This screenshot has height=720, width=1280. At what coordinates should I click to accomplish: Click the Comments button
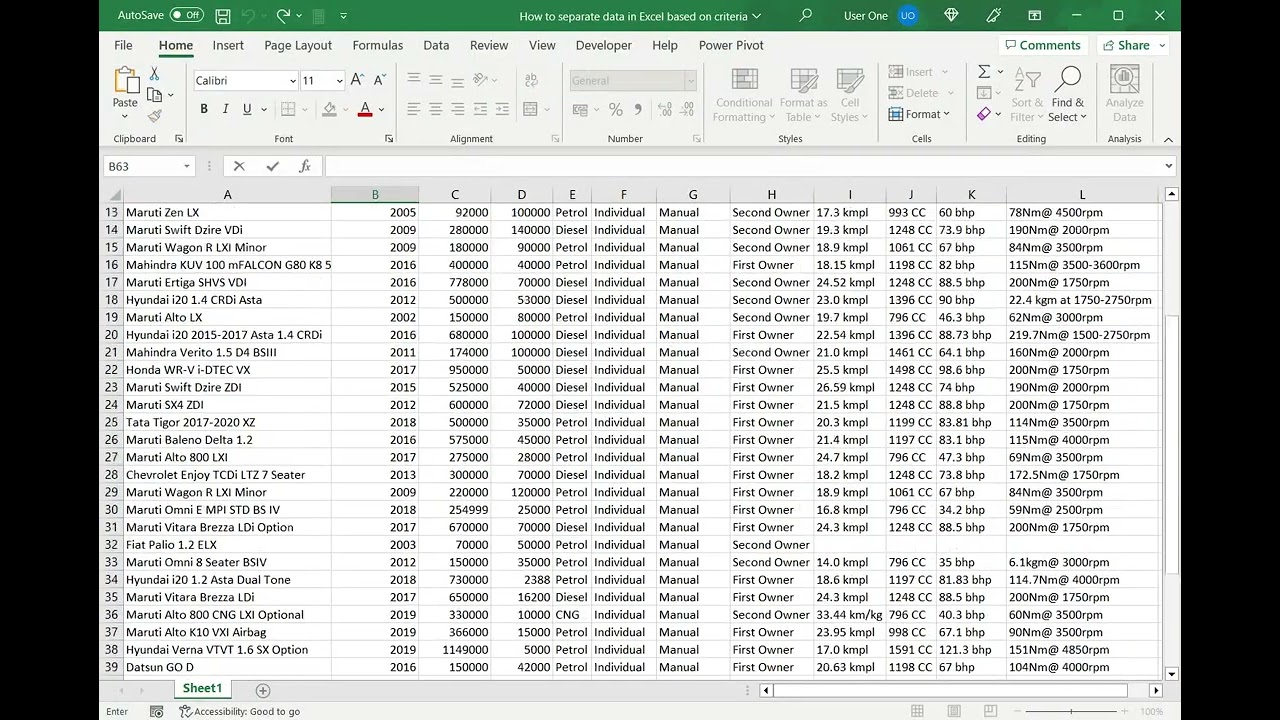pos(1042,45)
